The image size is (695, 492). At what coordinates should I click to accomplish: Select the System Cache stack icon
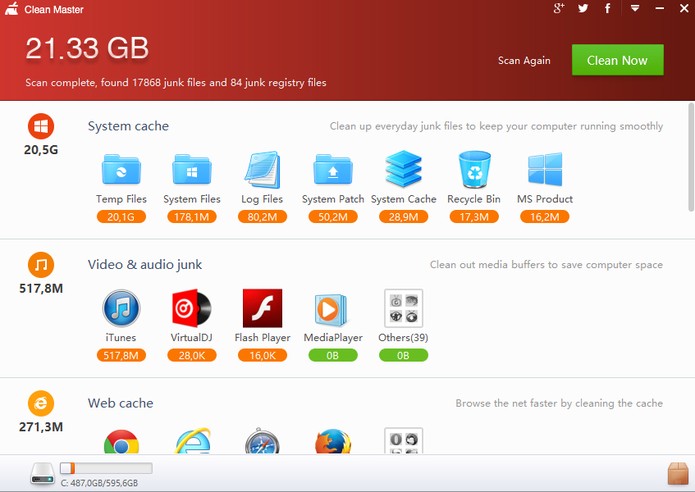403,168
